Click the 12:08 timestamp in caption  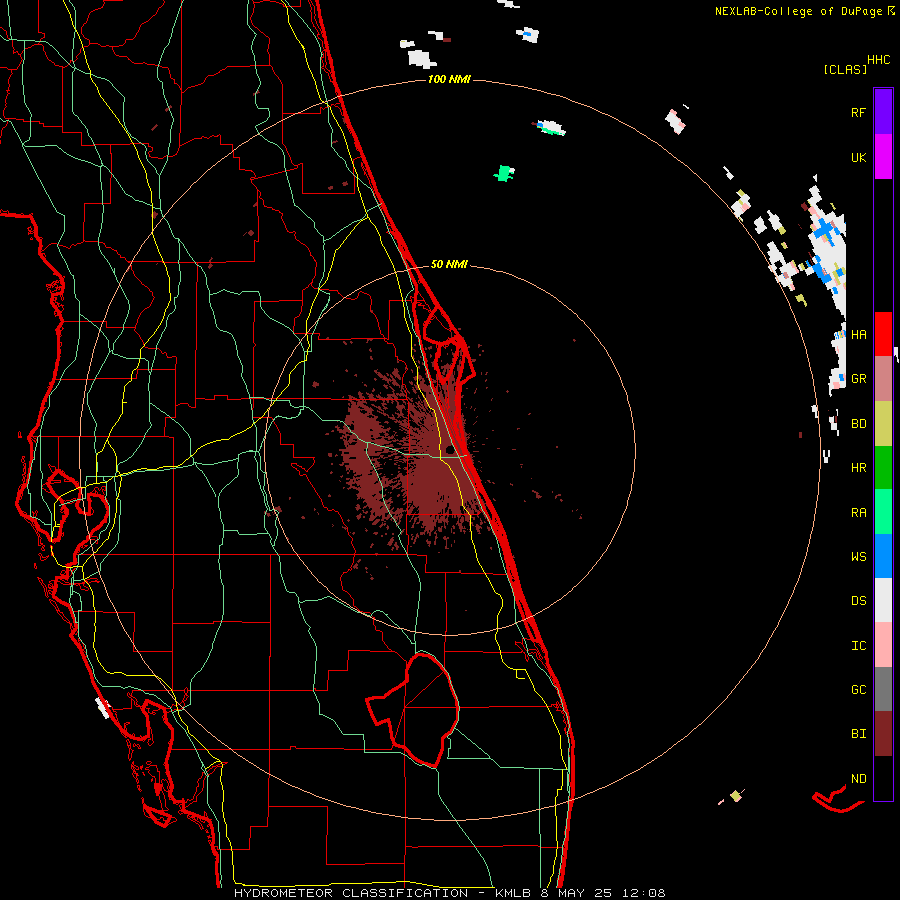click(646, 893)
